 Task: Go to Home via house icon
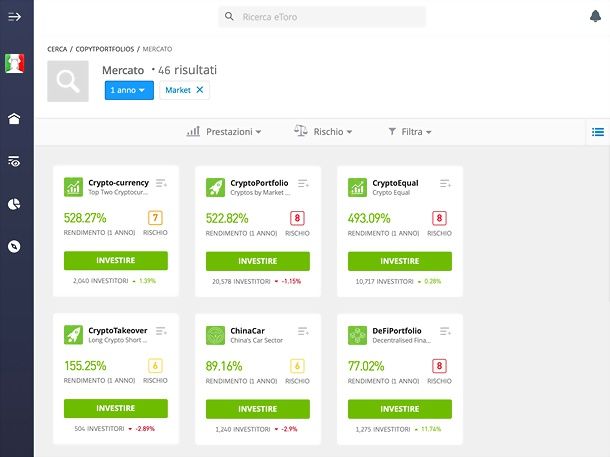coord(14,119)
